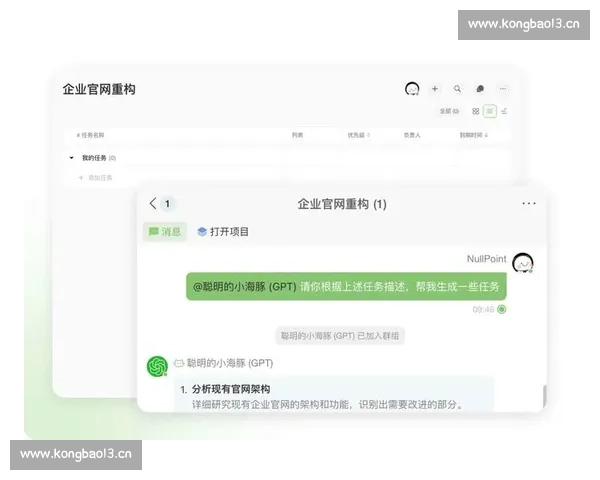Click chat title 企业官网重构 (1)
This screenshot has height=480, width=600.
(x=342, y=204)
